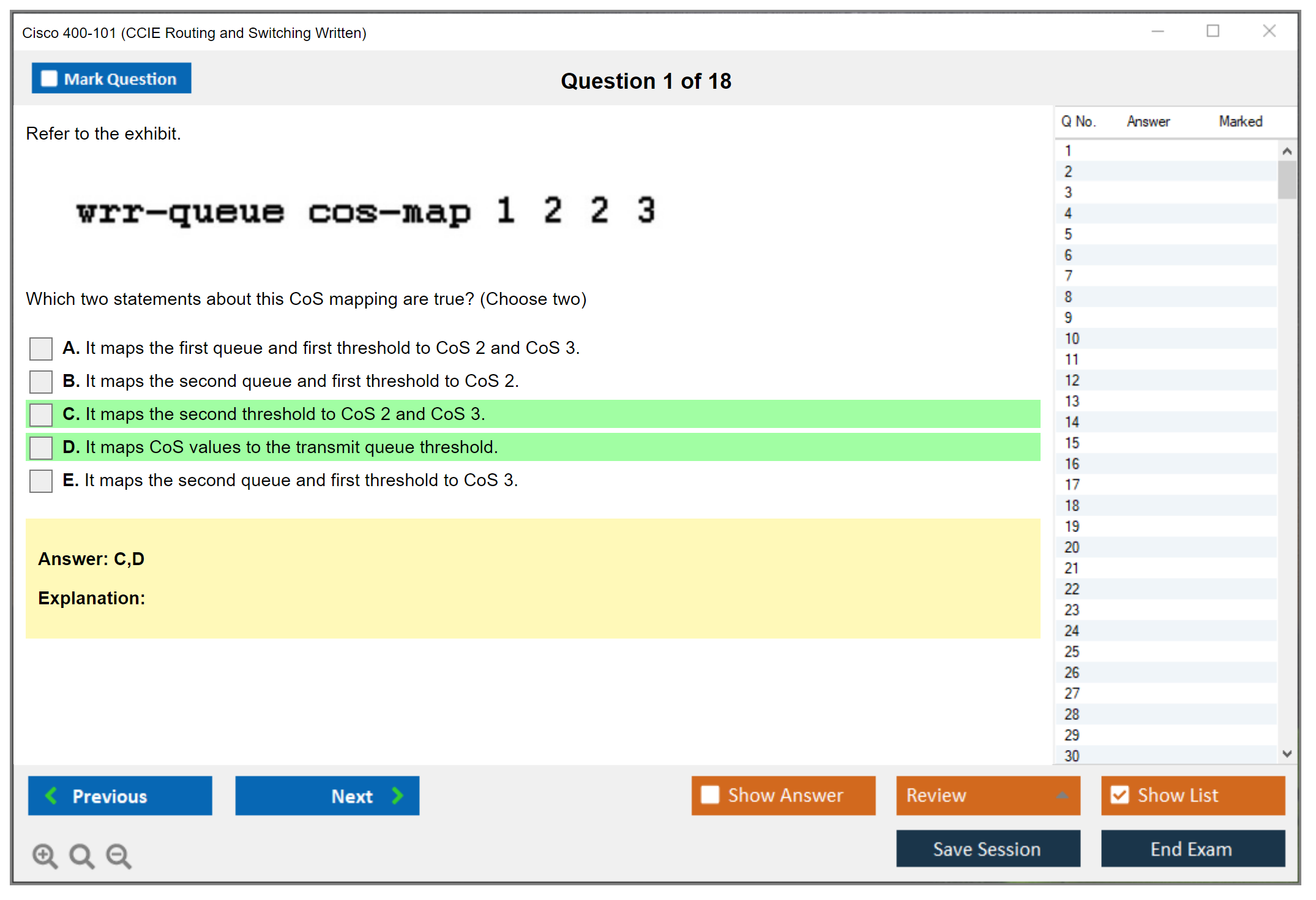Viewport: 1316px width, 900px height.
Task: Jump to question 18 in list
Action: pos(1072,505)
